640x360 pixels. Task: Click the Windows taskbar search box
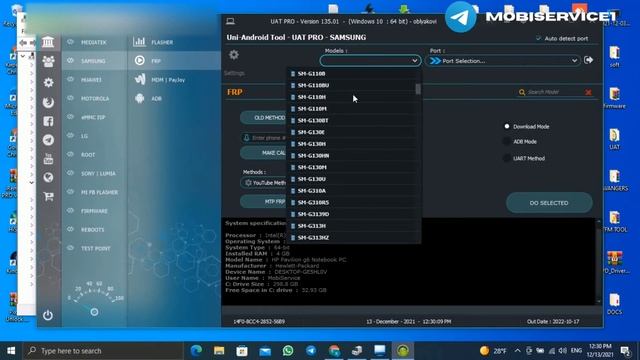click(x=103, y=351)
